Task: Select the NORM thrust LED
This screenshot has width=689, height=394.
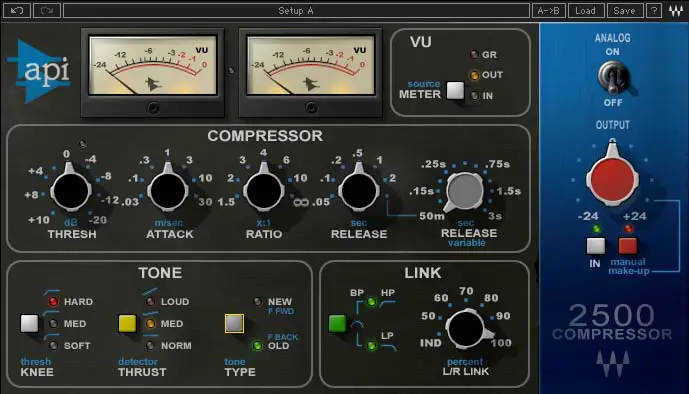Action: tap(150, 346)
